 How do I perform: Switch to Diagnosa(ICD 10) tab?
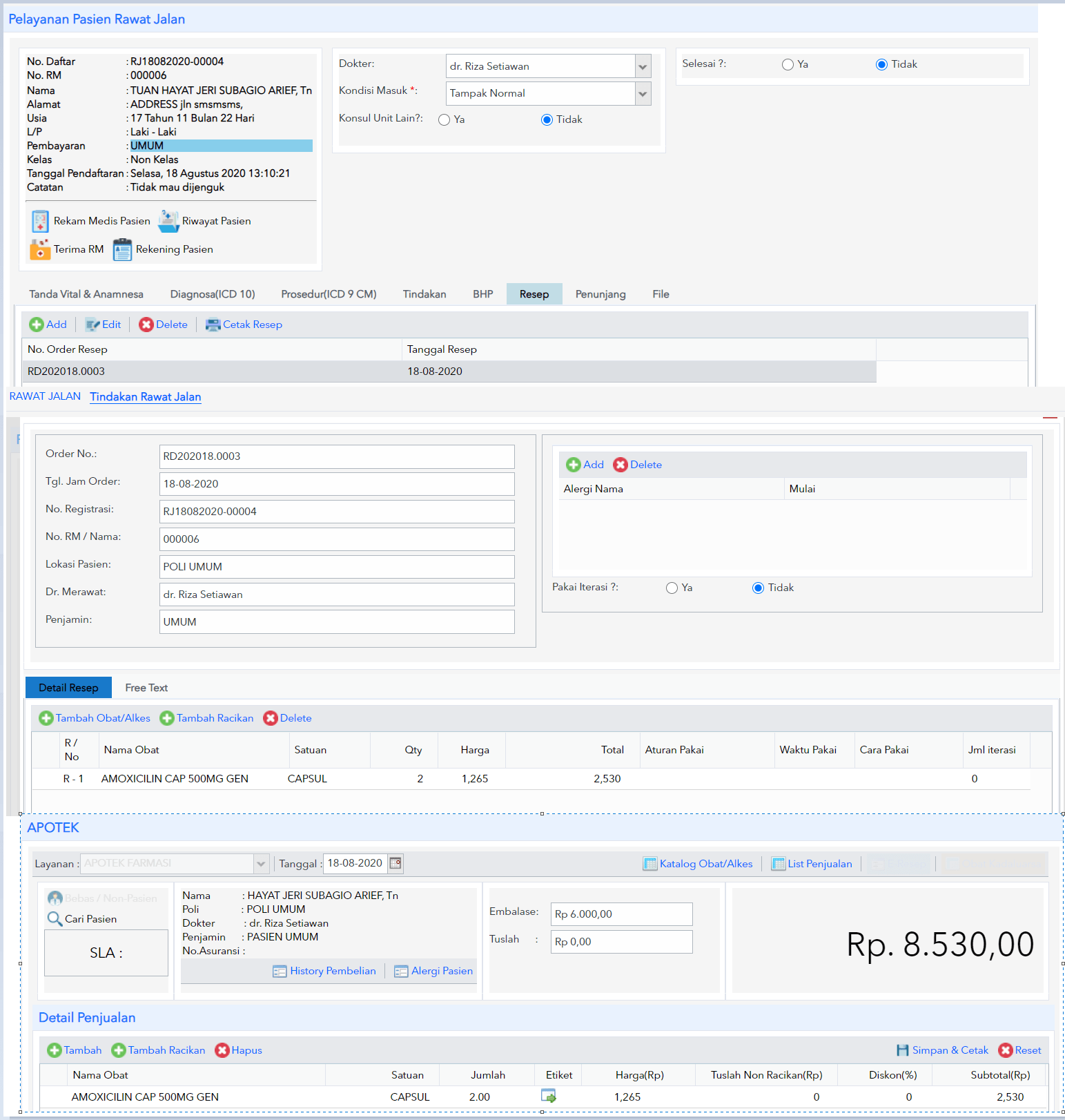click(213, 294)
